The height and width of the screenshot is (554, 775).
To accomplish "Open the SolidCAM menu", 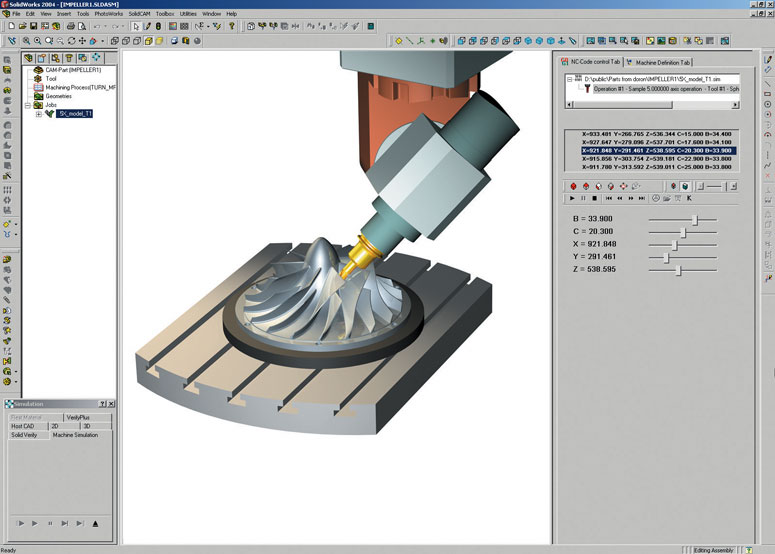I will 139,14.
